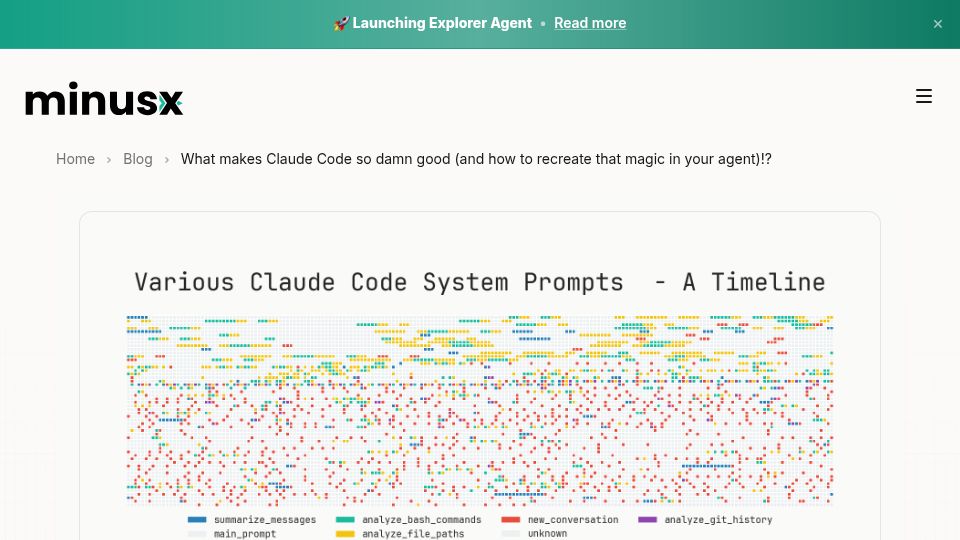Click the current article title breadcrumb text
Screen dimensions: 960x540
tap(476, 159)
